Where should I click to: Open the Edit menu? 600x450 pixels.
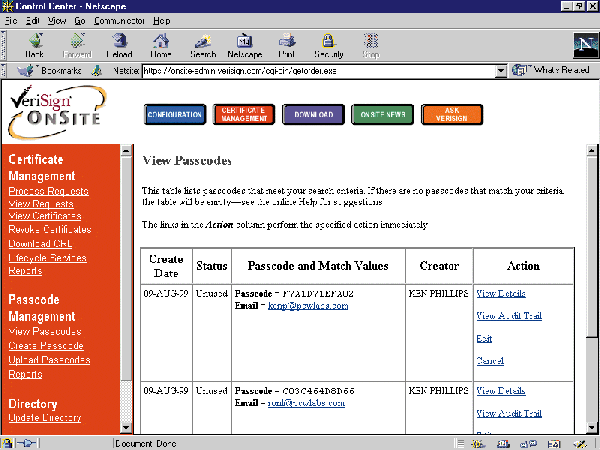33,21
